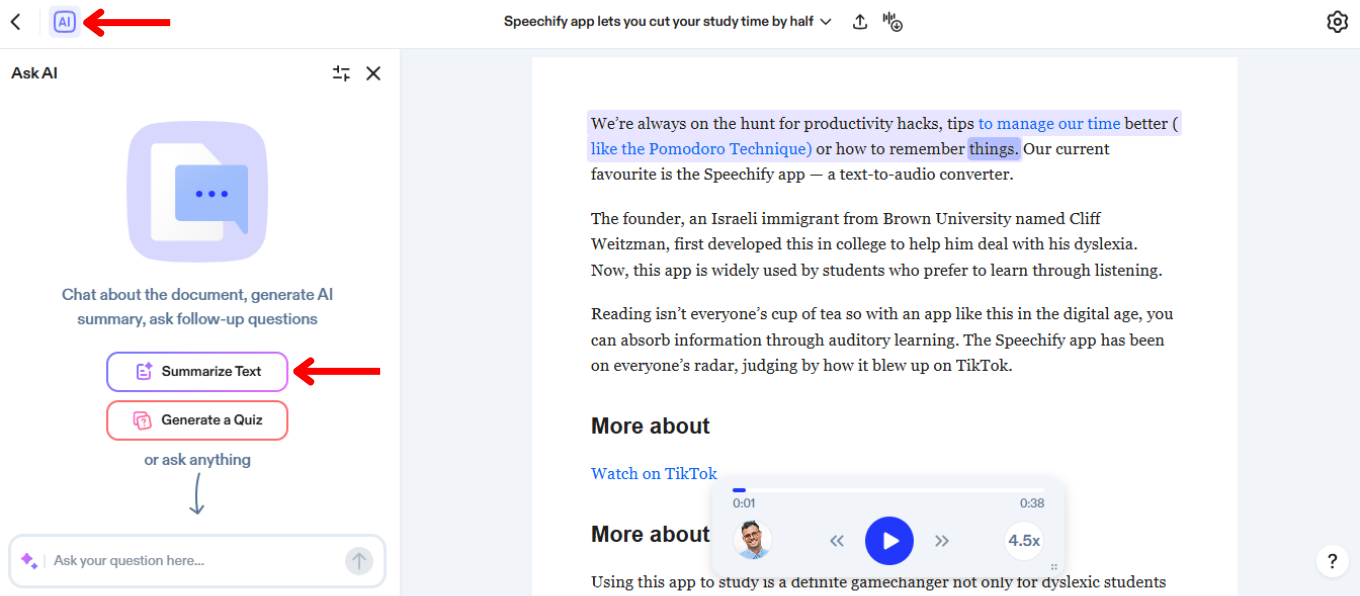
Task: Toggle the AI panel icon in header
Action: pyautogui.click(x=65, y=22)
